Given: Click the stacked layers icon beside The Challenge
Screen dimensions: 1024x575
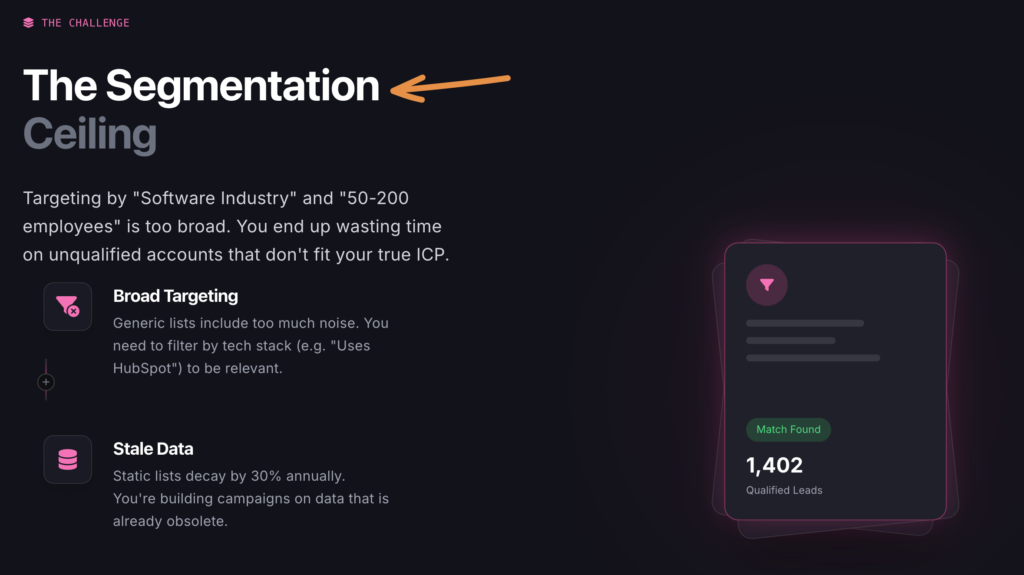Looking at the screenshot, I should (28, 23).
